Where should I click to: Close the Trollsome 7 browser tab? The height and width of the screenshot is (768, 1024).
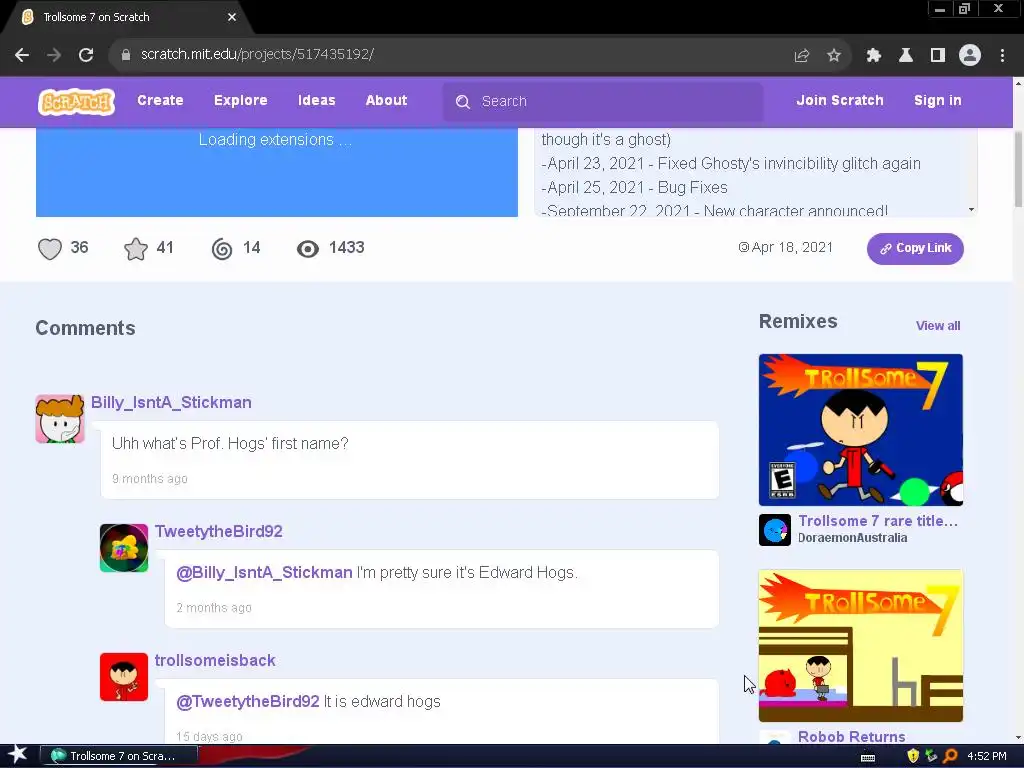pos(232,17)
